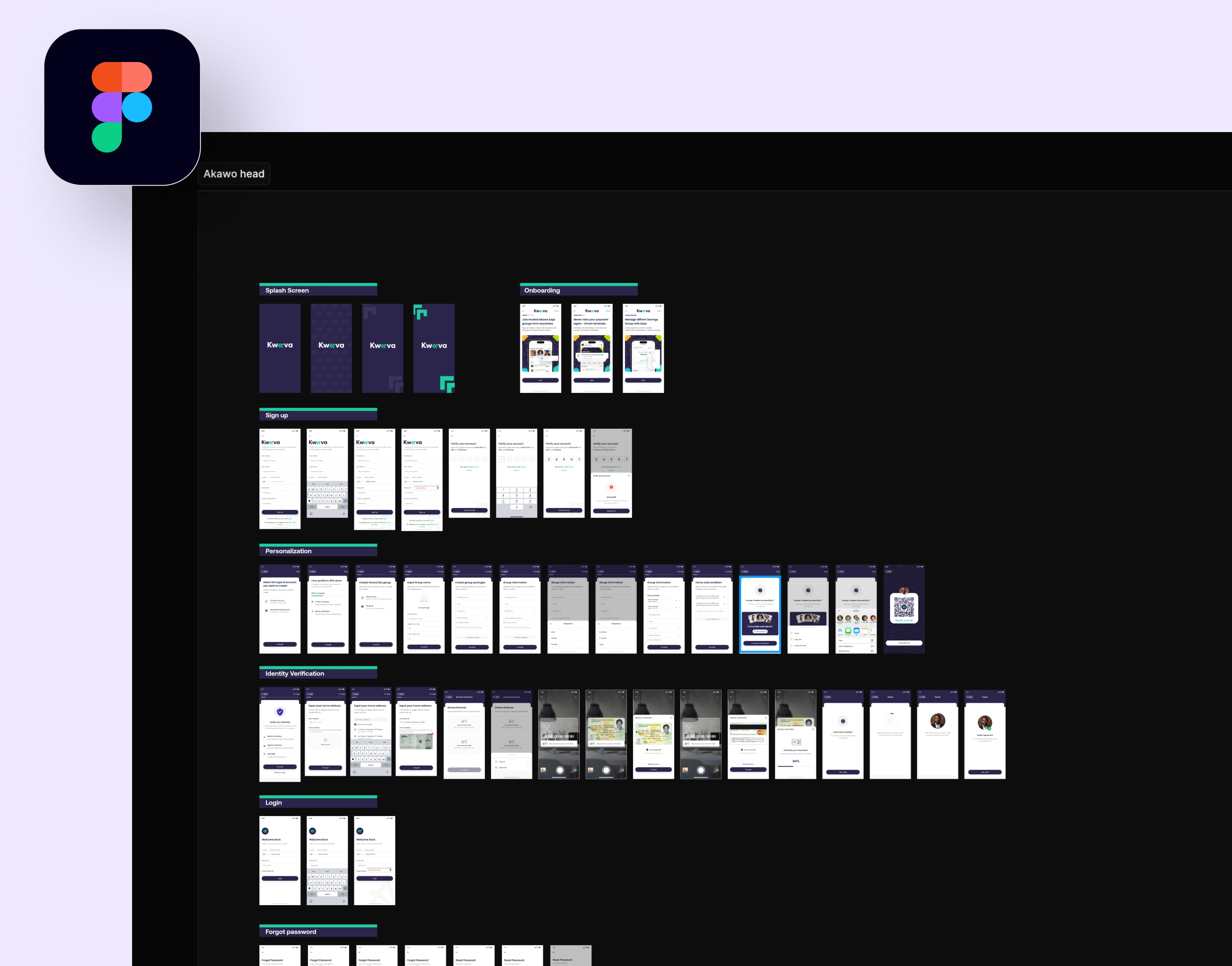
Task: Open the first onboarding frame 'Join trusted Akawo'
Action: 541,348
